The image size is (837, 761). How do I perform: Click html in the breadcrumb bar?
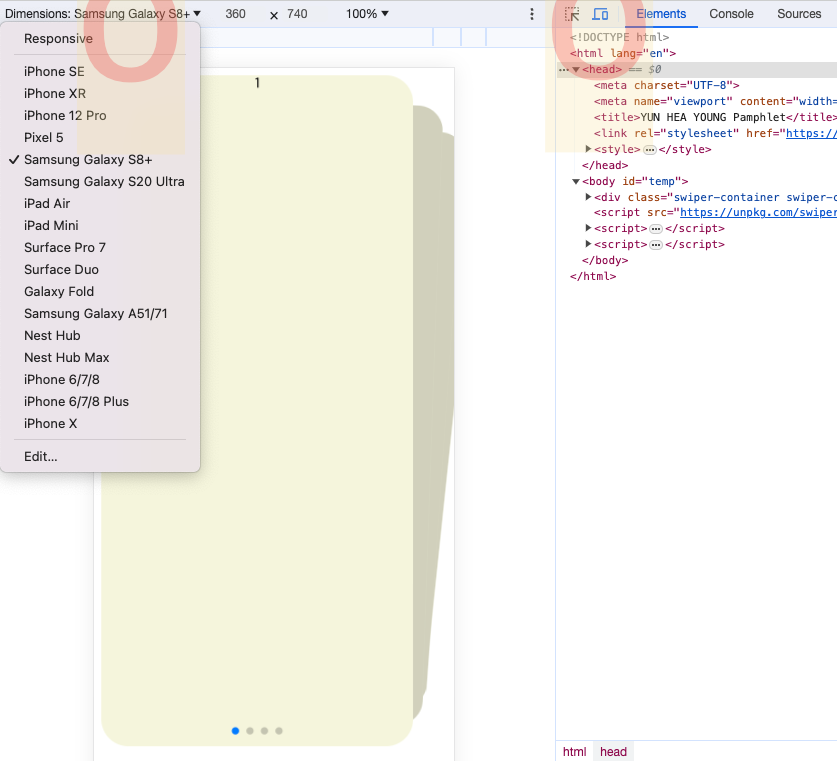point(574,751)
